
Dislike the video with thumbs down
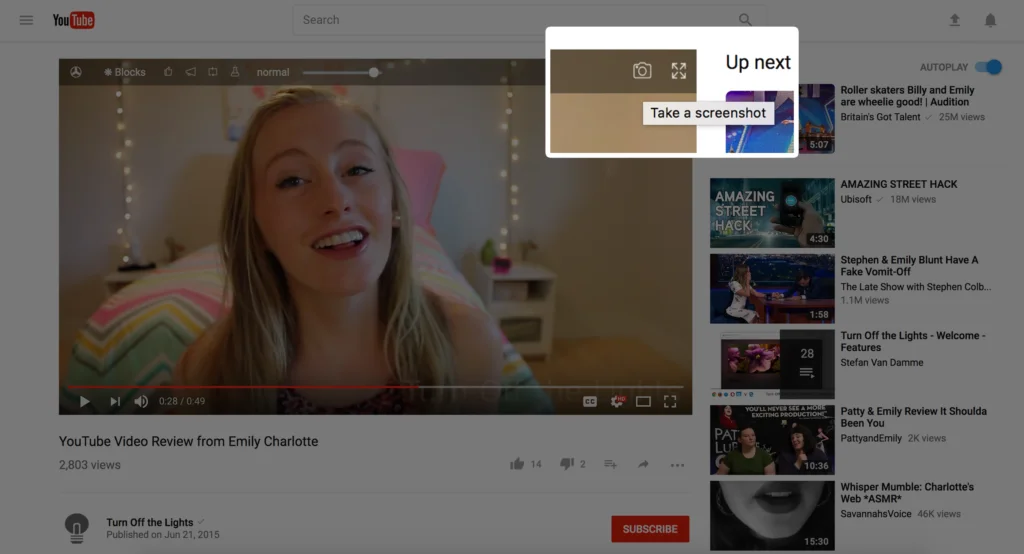pyautogui.click(x=566, y=464)
